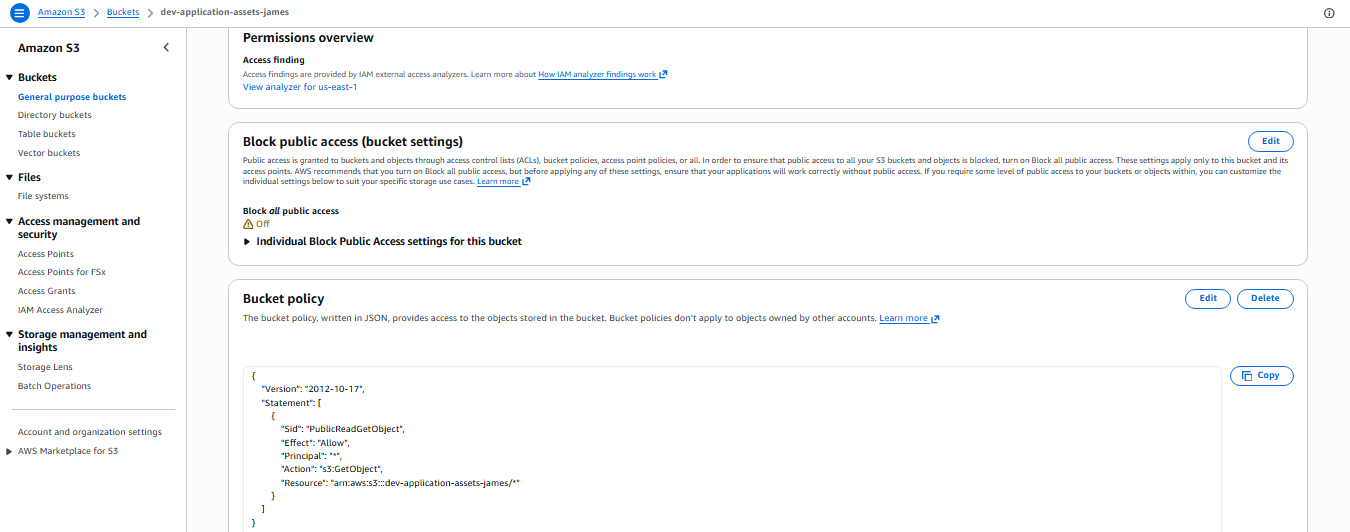The width and height of the screenshot is (1350, 532).
Task: Click the Access finding label
Action: 274,60
